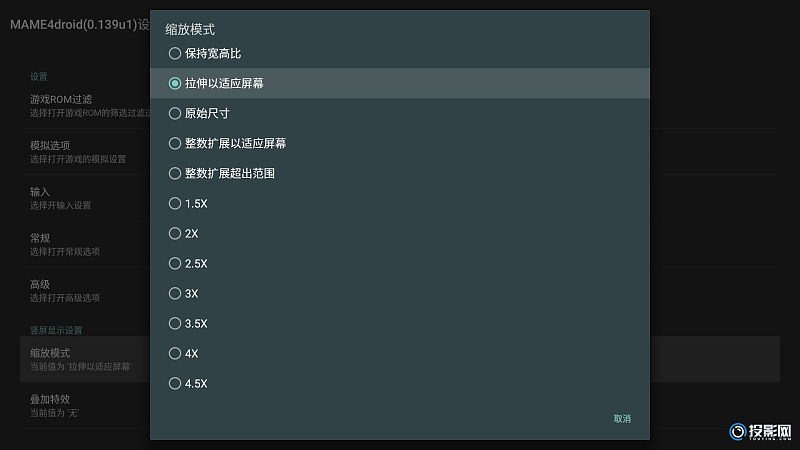Select the 2.5X scale option
Screen dimensions: 800x450
pyautogui.click(x=399, y=263)
